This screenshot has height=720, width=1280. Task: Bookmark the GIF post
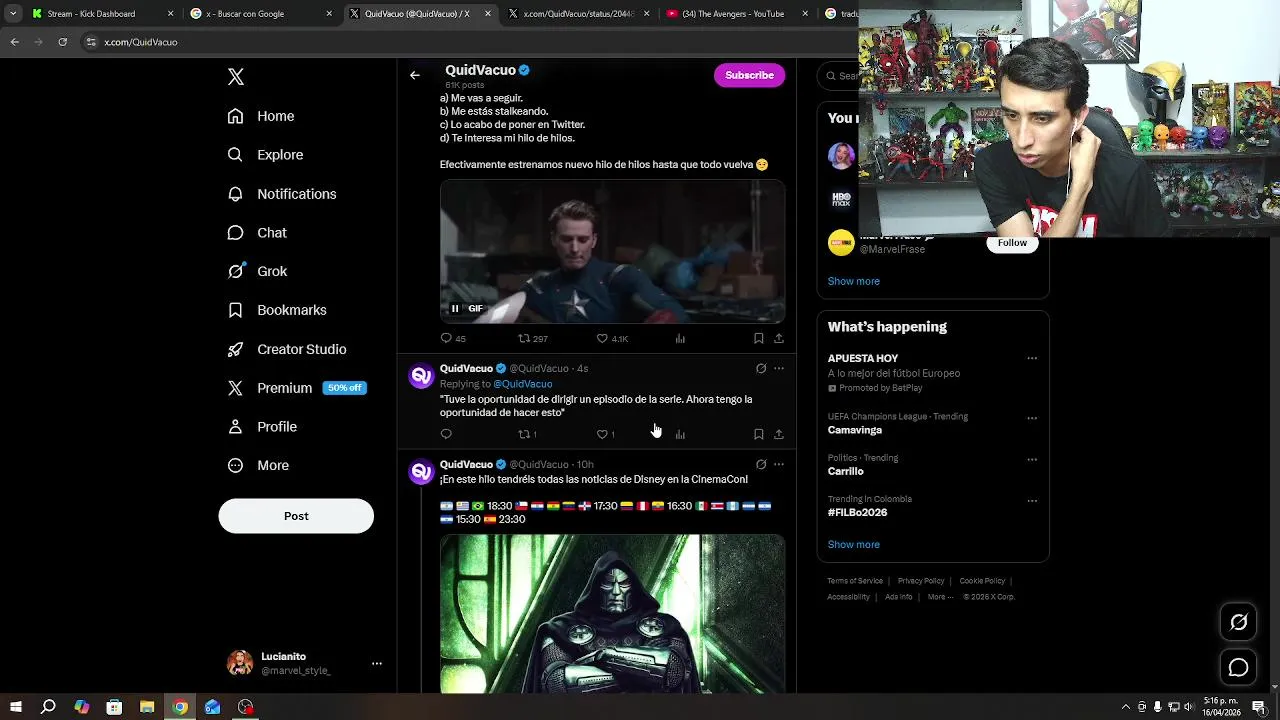(759, 338)
